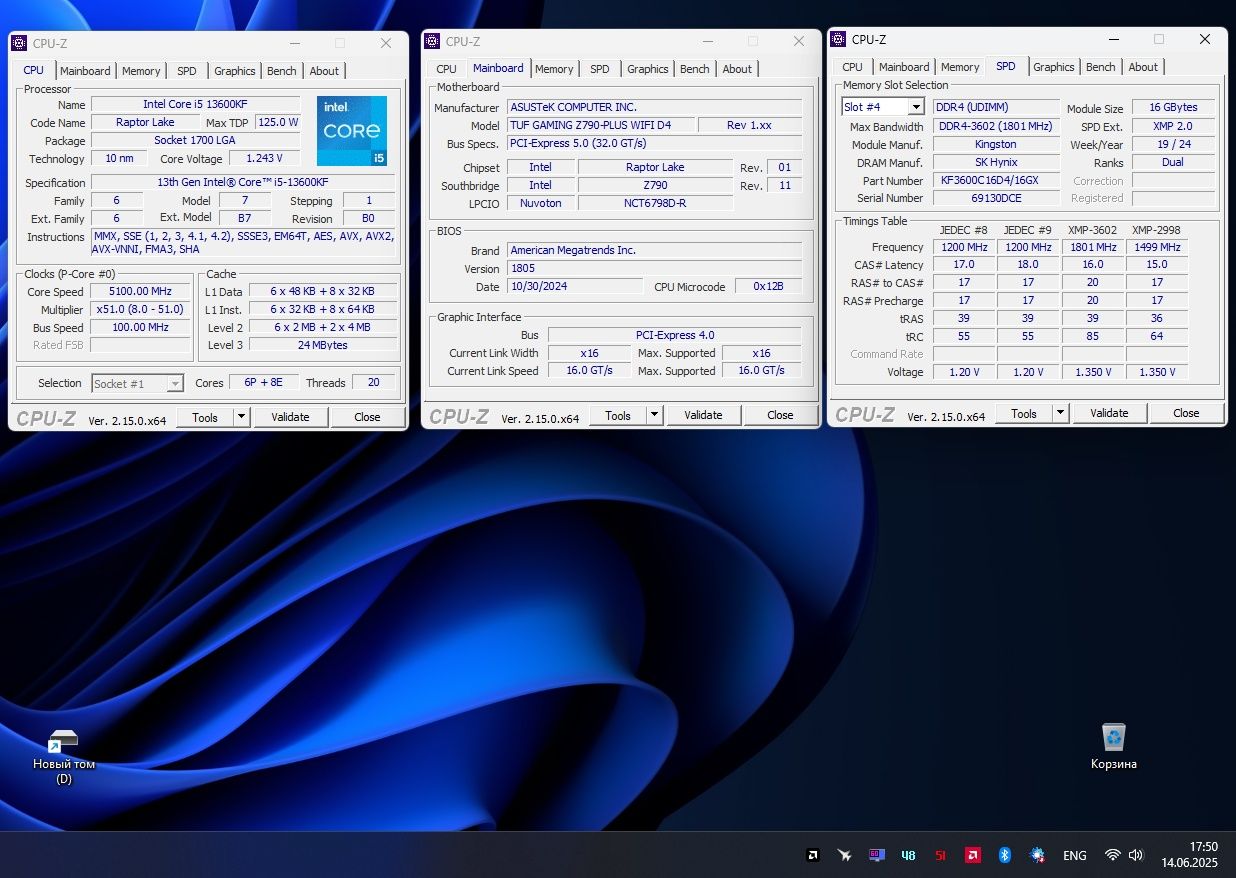Select the model TUF GAMING Z790-PLUS WIFI D4
Image resolution: width=1236 pixels, height=878 pixels.
click(x=601, y=125)
